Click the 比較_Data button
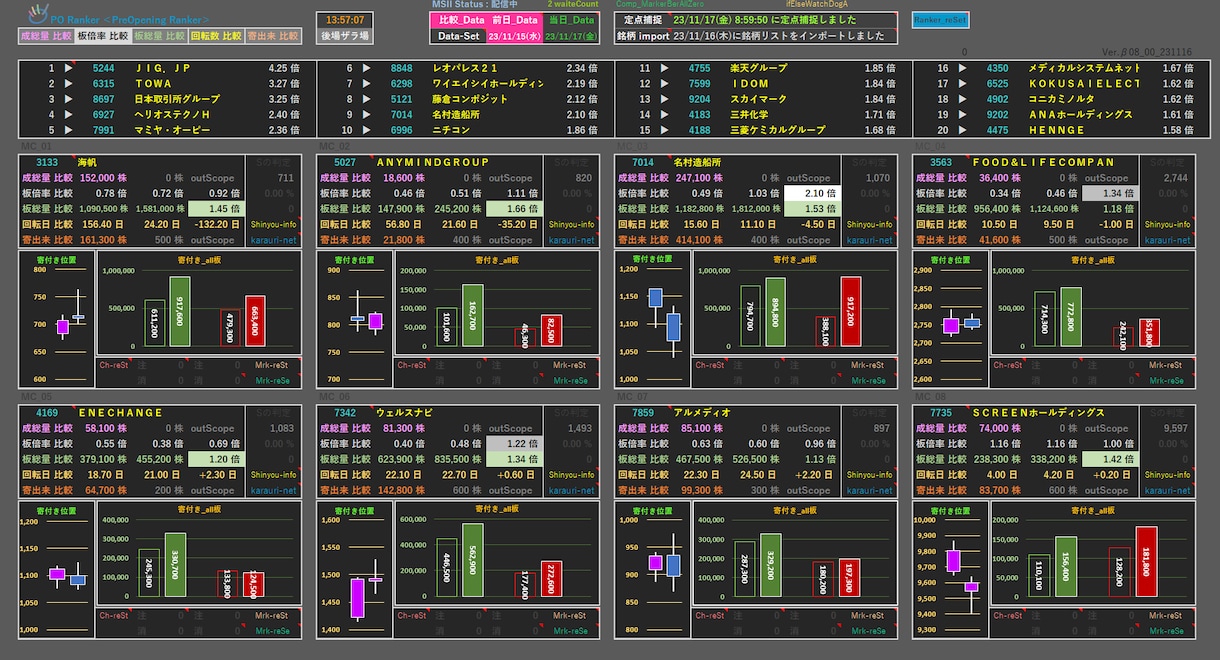The width and height of the screenshot is (1220, 660). pyautogui.click(x=459, y=20)
